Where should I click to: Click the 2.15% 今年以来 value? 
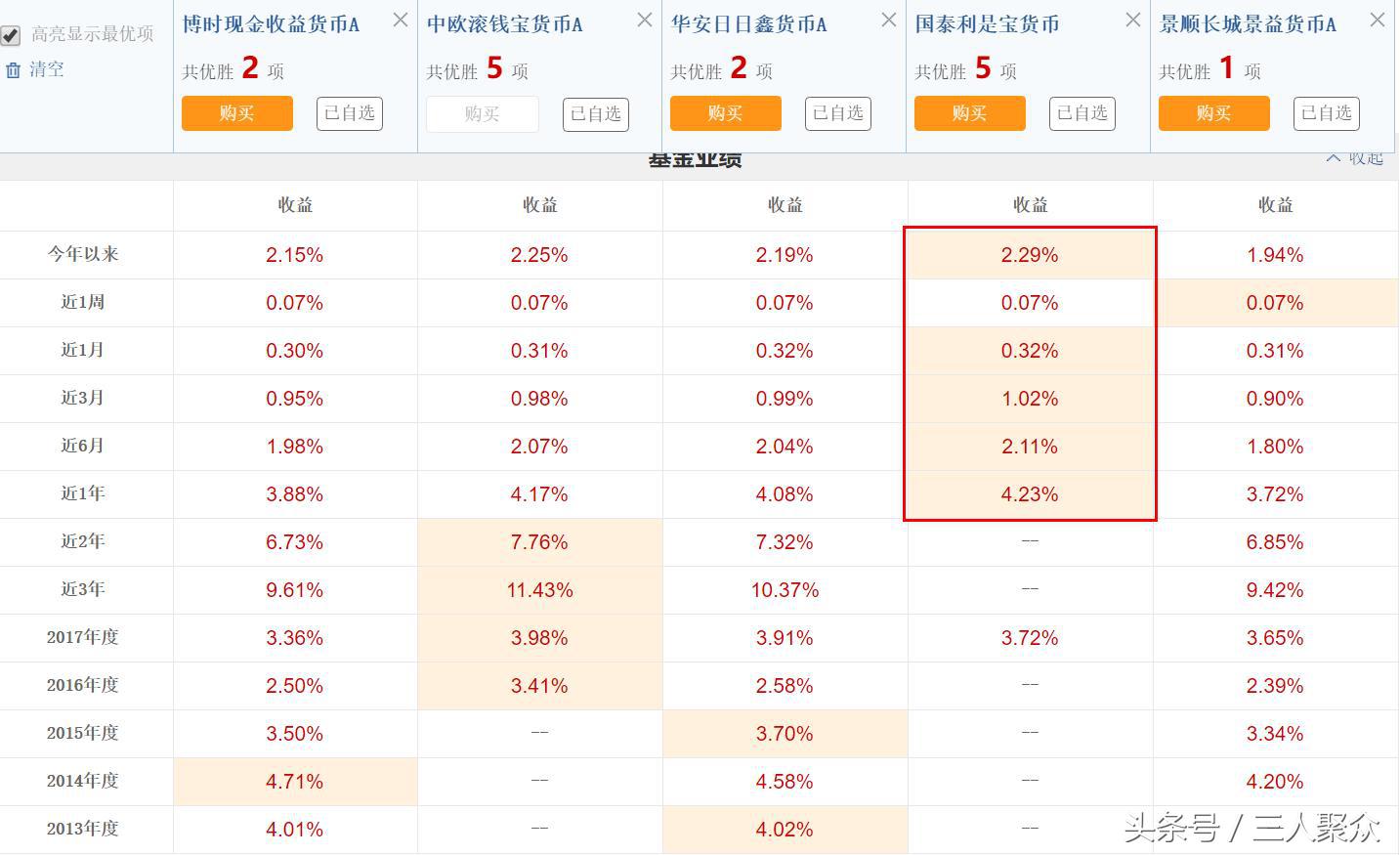coord(295,255)
